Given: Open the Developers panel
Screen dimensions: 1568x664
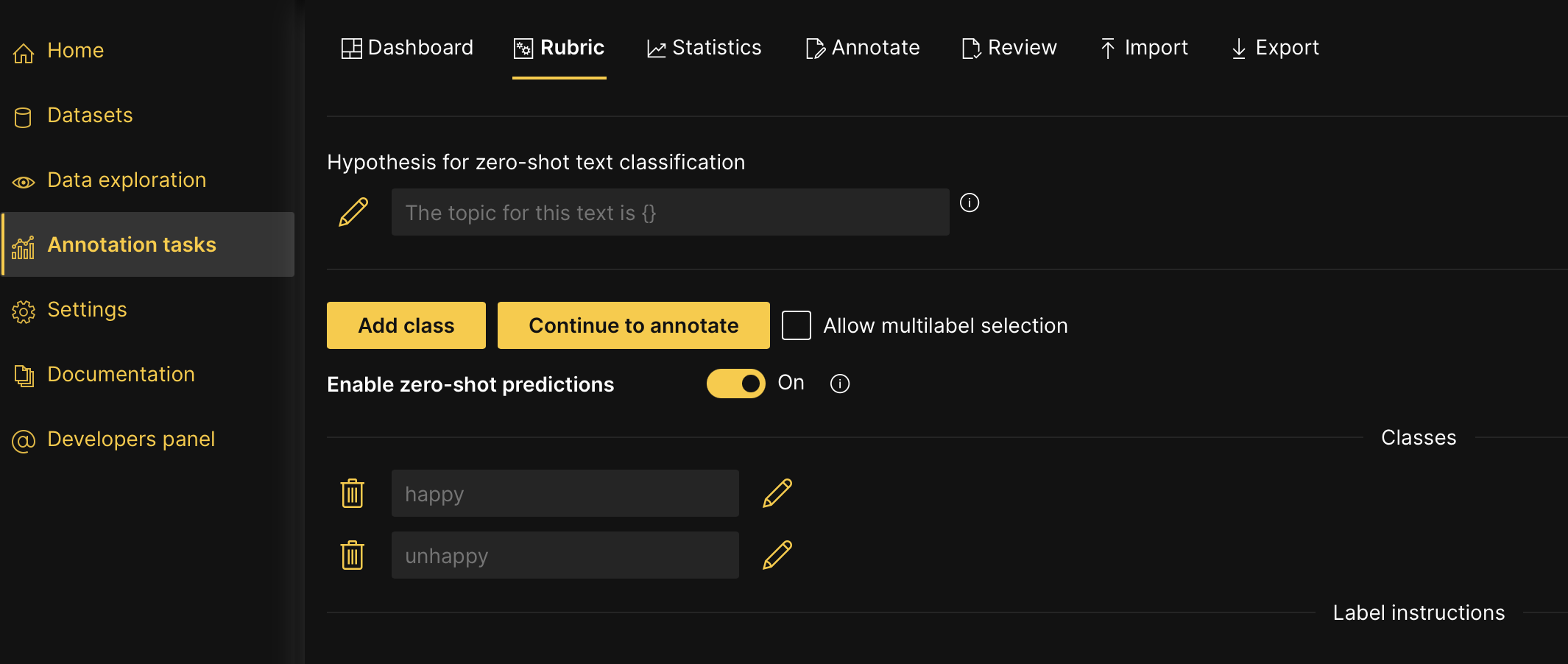Looking at the screenshot, I should (x=130, y=439).
